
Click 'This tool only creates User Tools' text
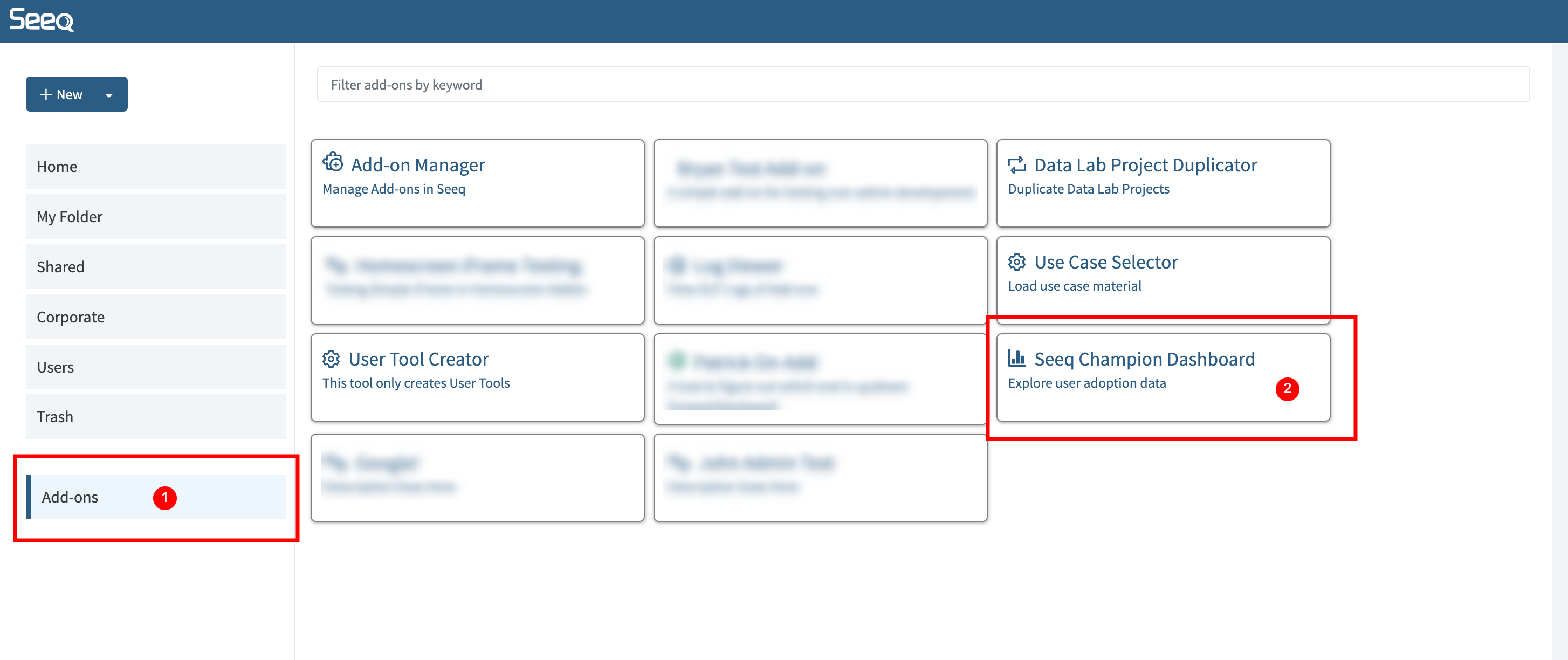416,383
